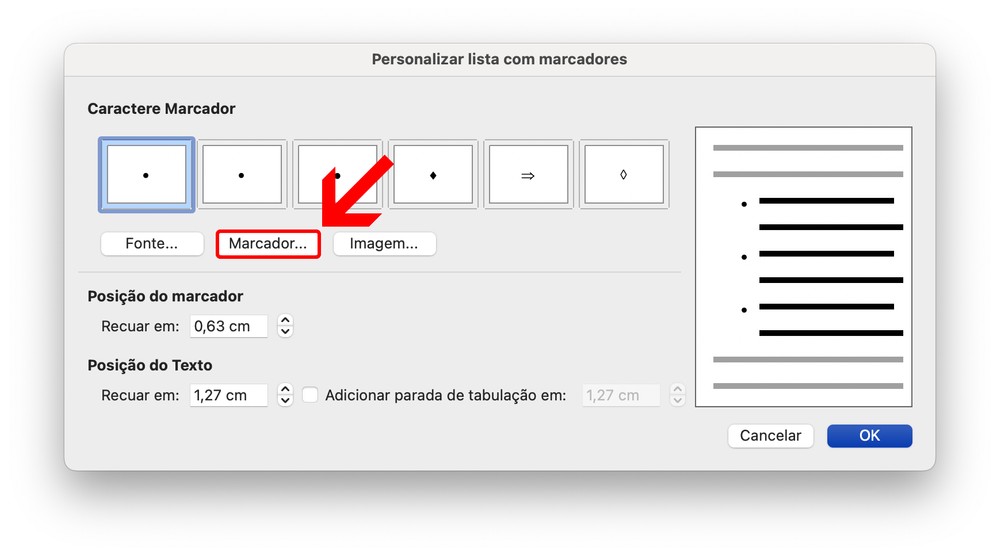Viewport: 1000px width, 556px height.
Task: Click Recuar em label under Posição do marcador
Action: (140, 326)
